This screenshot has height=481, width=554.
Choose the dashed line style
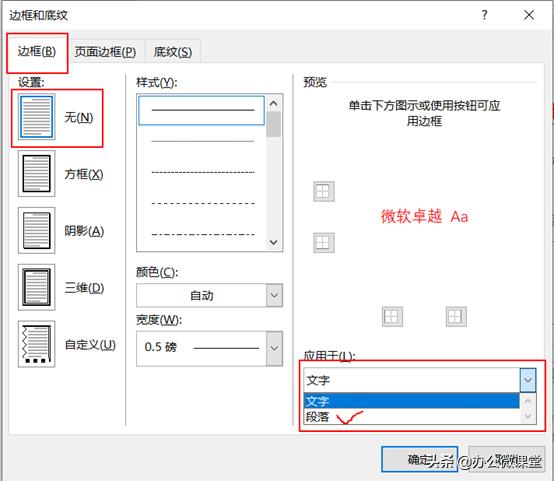pos(203,204)
